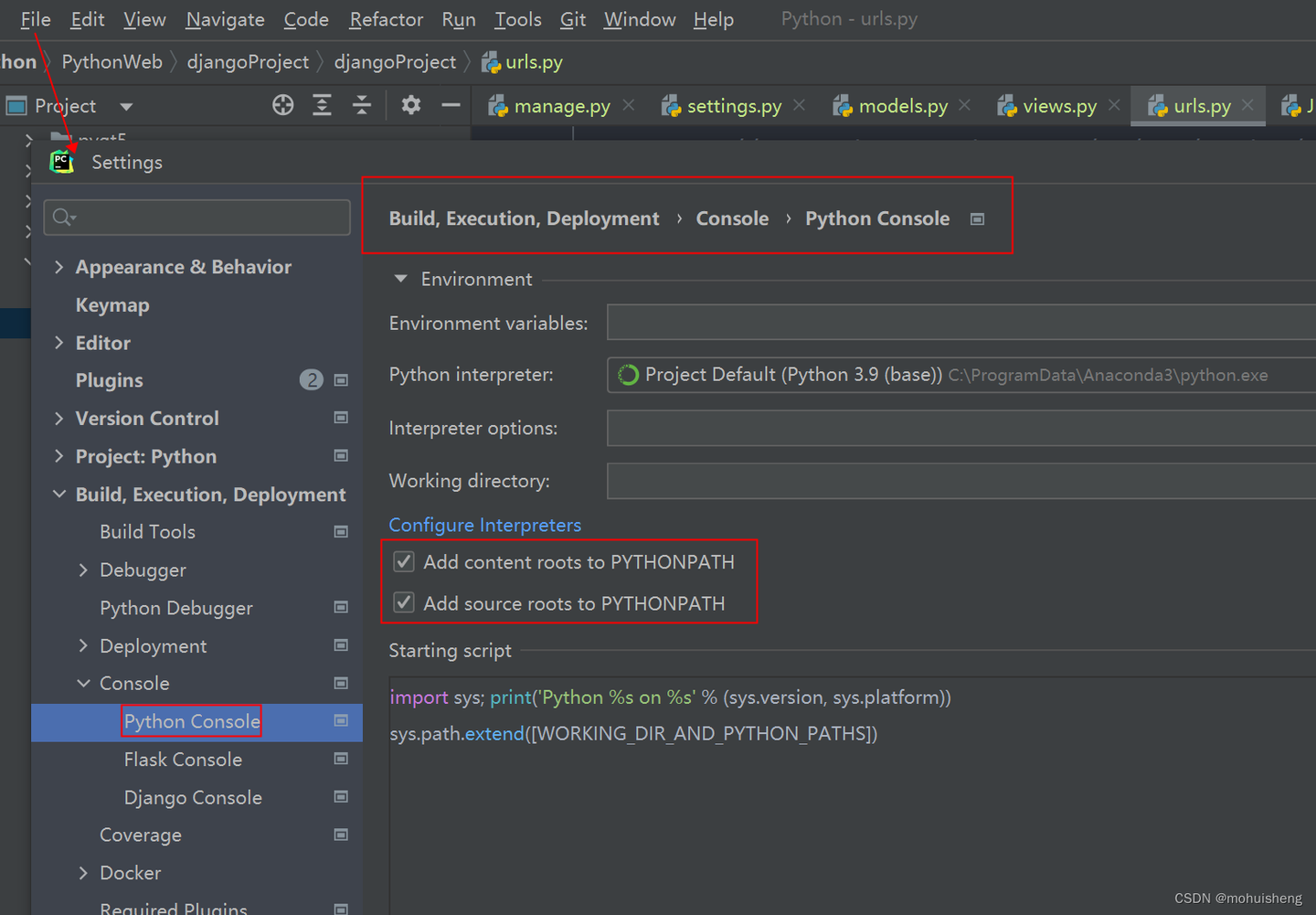The image size is (1316, 915).
Task: Open Project panel gear options
Action: pos(411,105)
